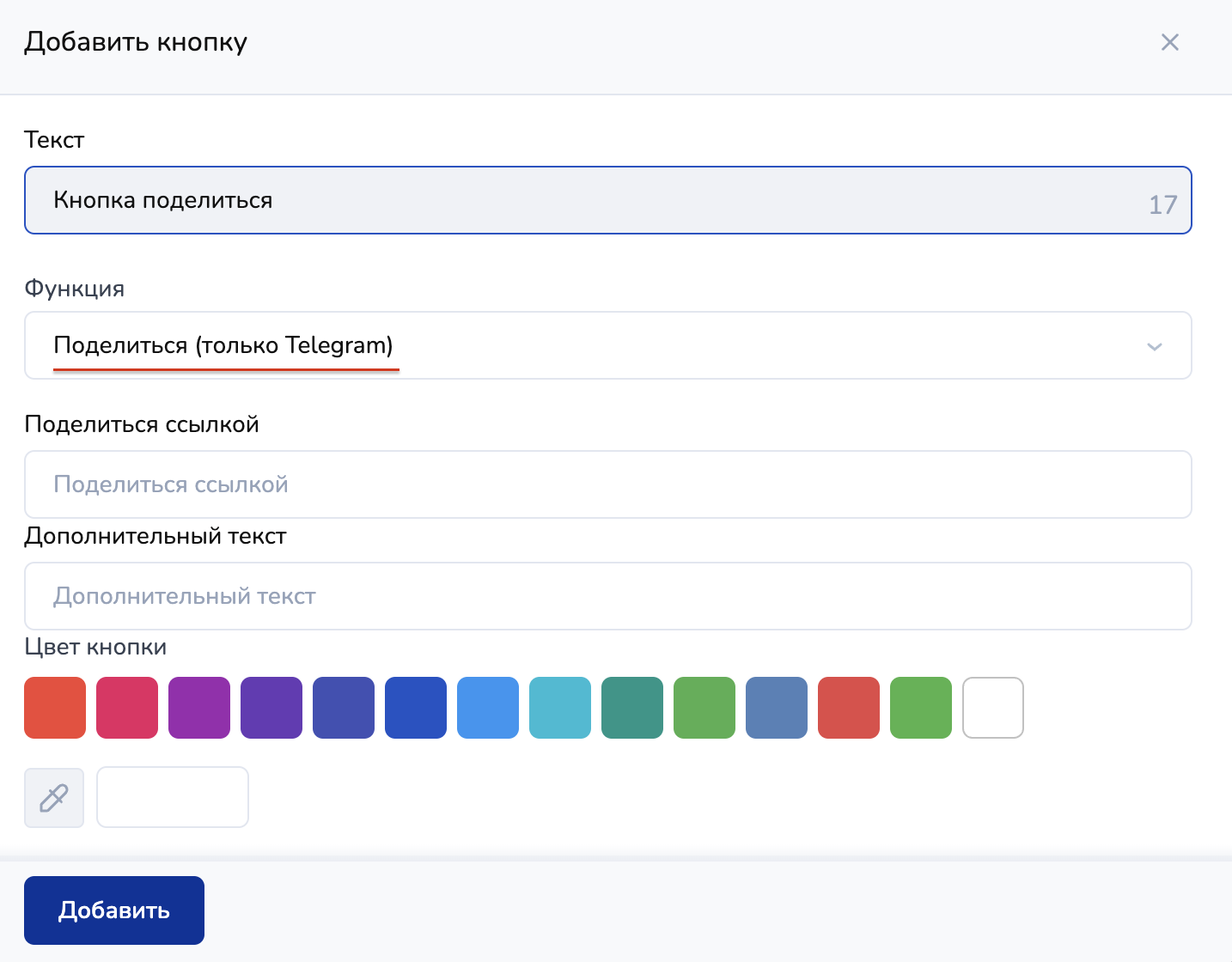Select the steel blue-gray swatch
The height and width of the screenshot is (962, 1232).
click(777, 708)
